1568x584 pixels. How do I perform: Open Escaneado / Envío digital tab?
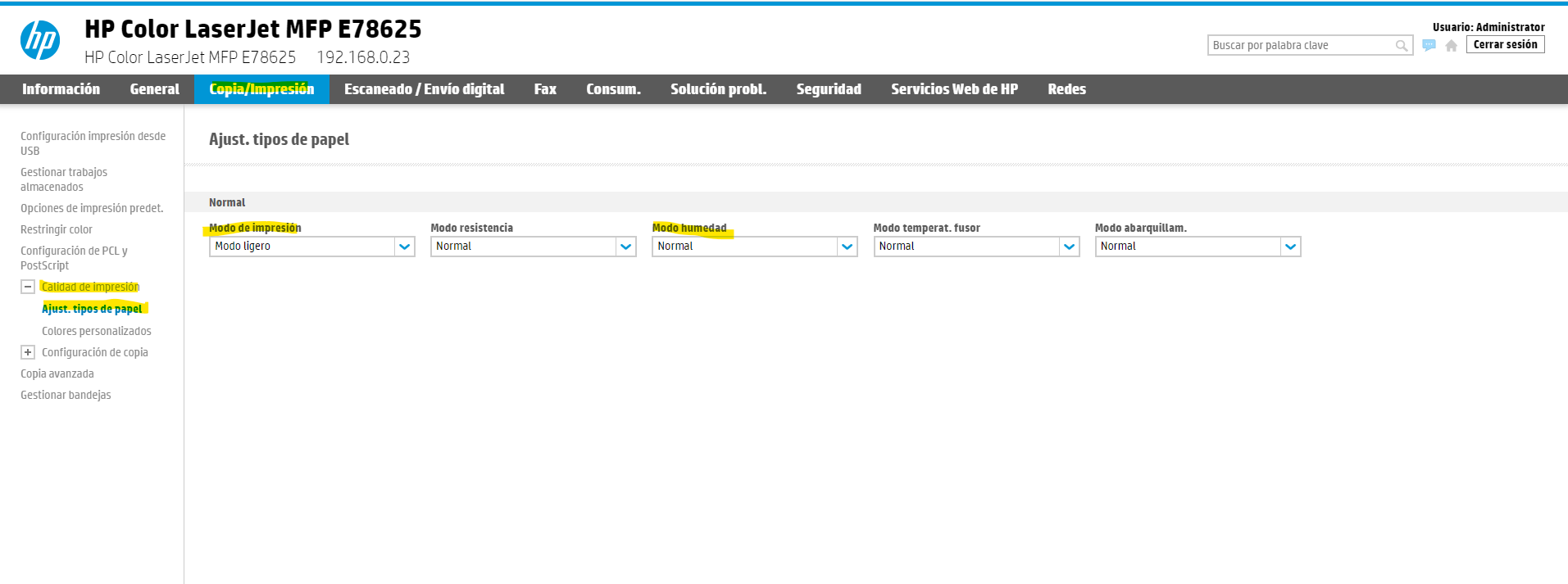tap(424, 89)
